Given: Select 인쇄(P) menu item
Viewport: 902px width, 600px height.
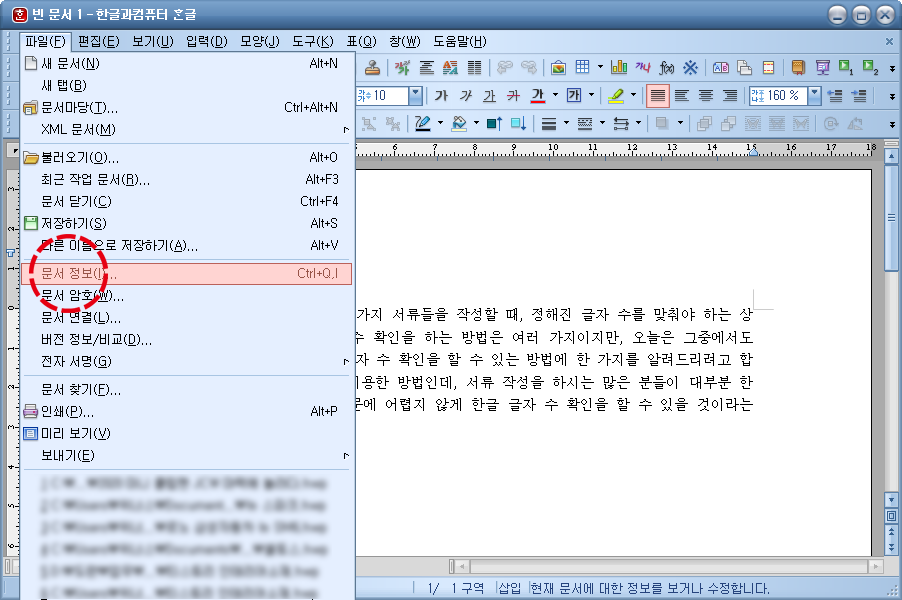Looking at the screenshot, I should 186,412.
